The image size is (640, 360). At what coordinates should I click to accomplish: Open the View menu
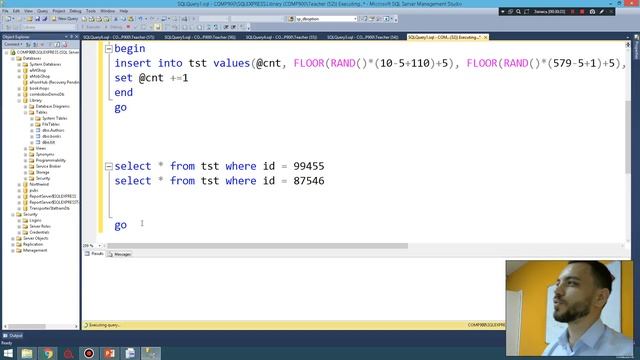pyautogui.click(x=28, y=11)
